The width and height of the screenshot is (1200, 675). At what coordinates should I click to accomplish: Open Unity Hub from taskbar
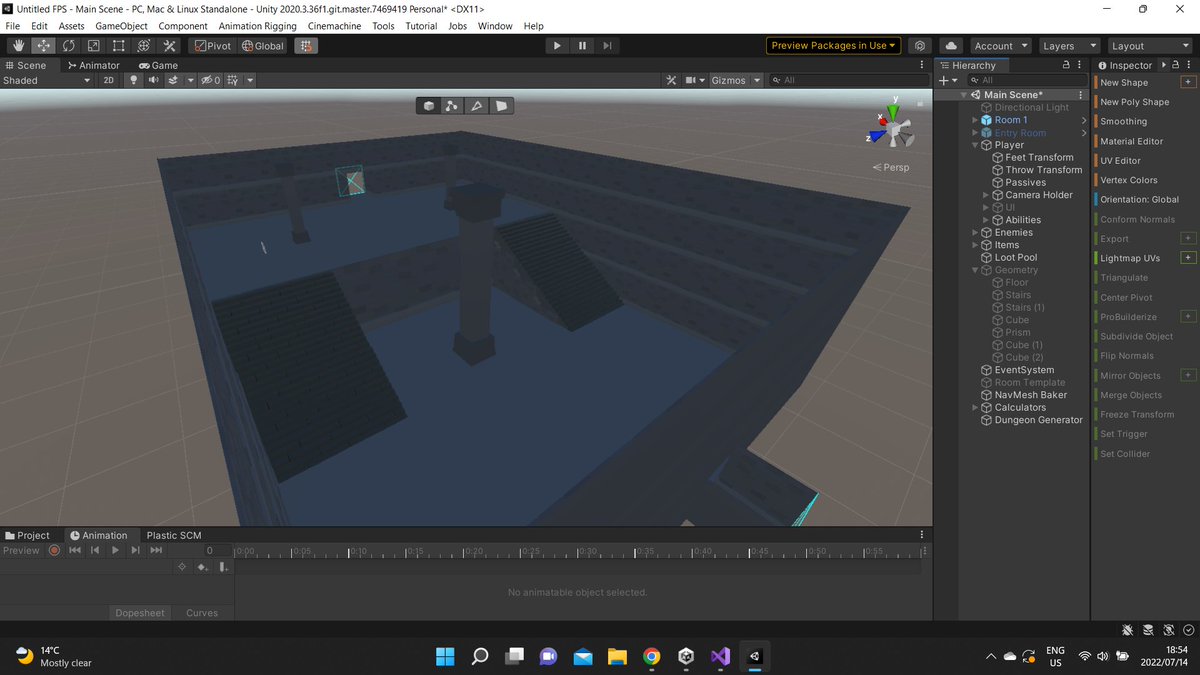pyautogui.click(x=686, y=656)
